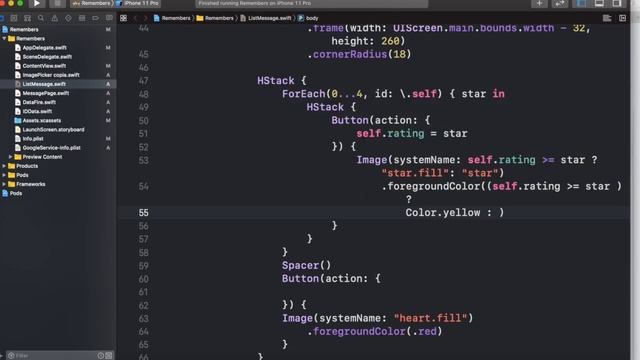Viewport: 640px width, 360px height.
Task: Open the editor options lines icon
Action: [607, 18]
